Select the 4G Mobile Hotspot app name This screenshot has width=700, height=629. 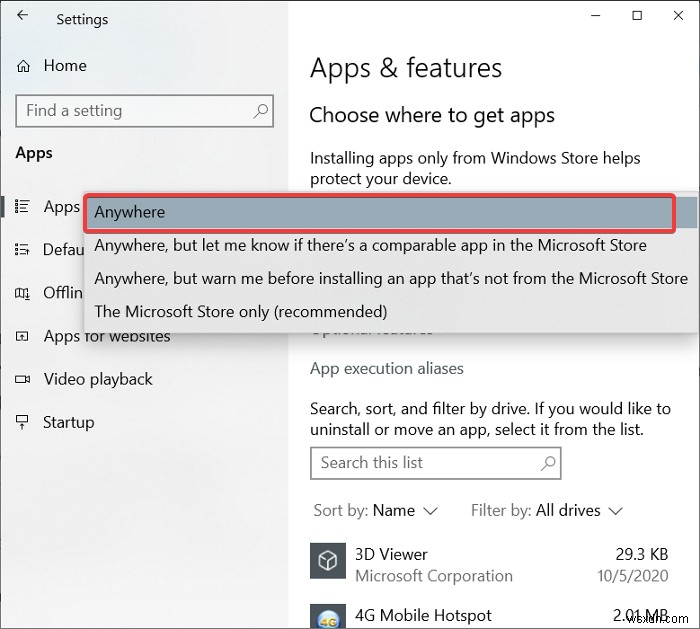click(x=423, y=616)
